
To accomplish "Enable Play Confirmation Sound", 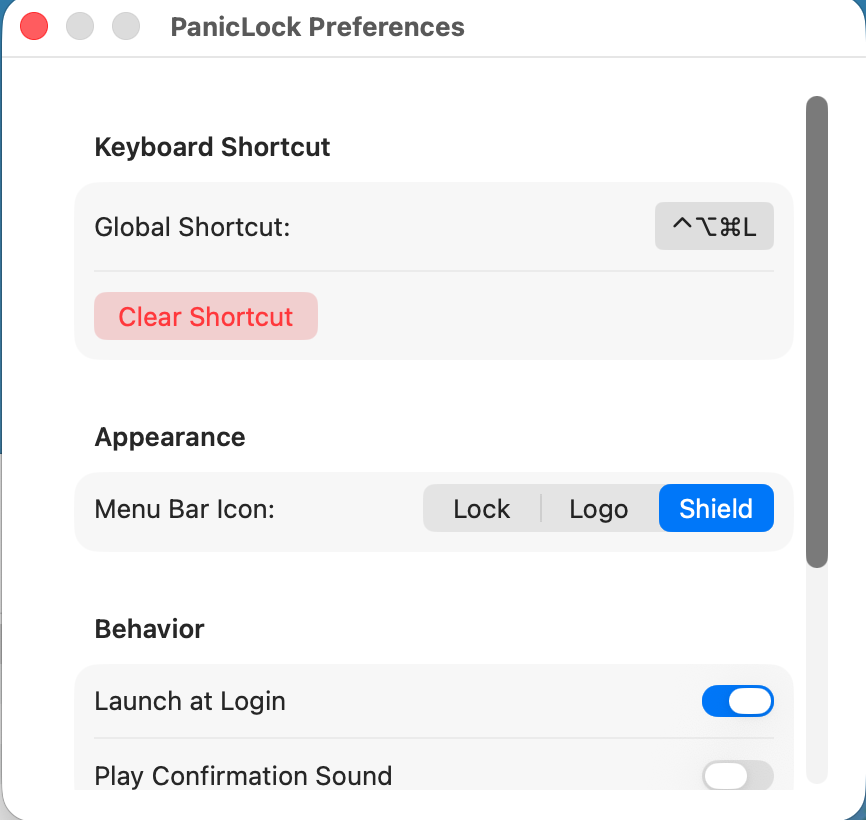I will pos(737,776).
